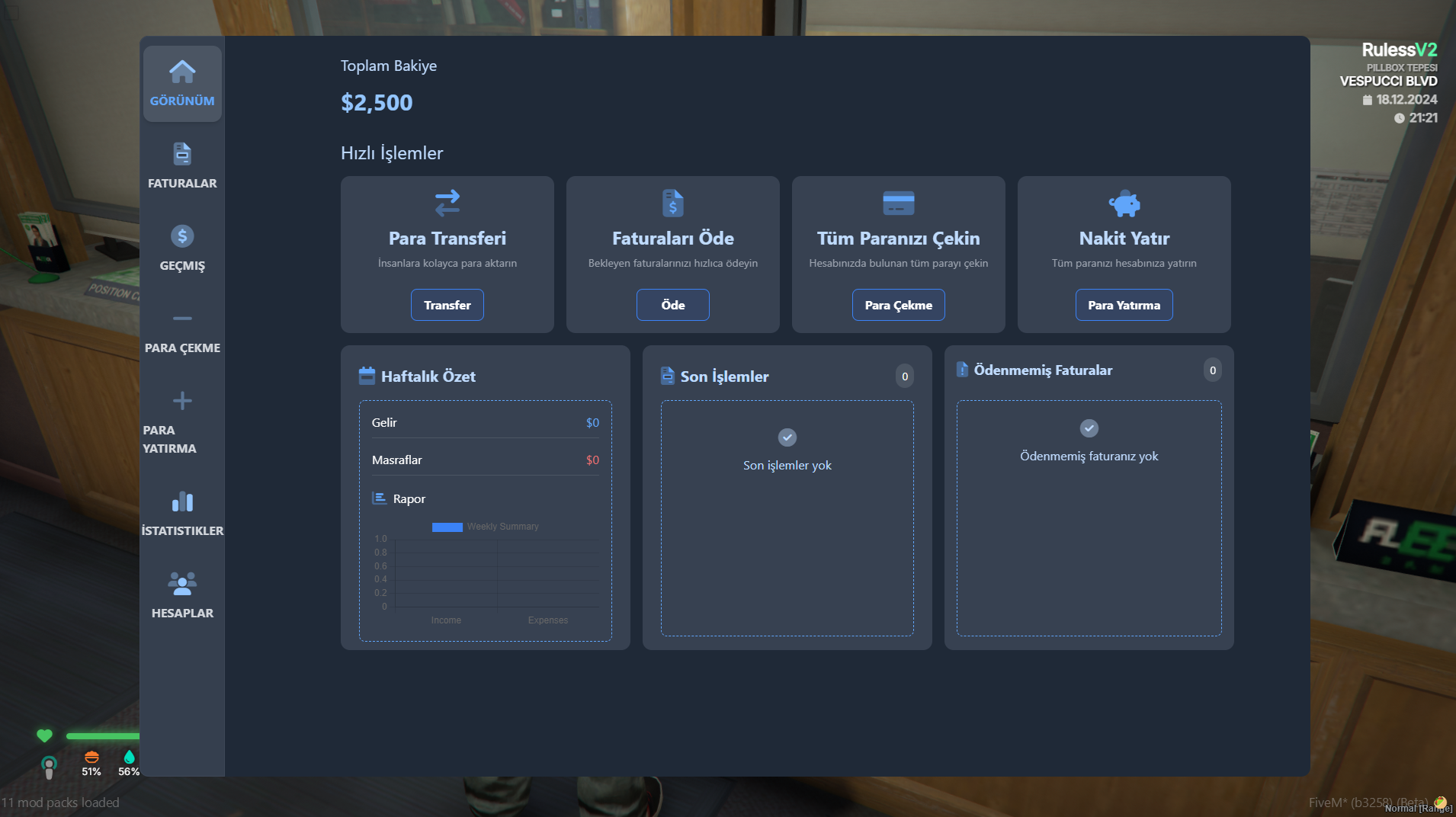Click the Tüm Paranızı Çekin card title
The image size is (1456, 817).
pyautogui.click(x=899, y=238)
